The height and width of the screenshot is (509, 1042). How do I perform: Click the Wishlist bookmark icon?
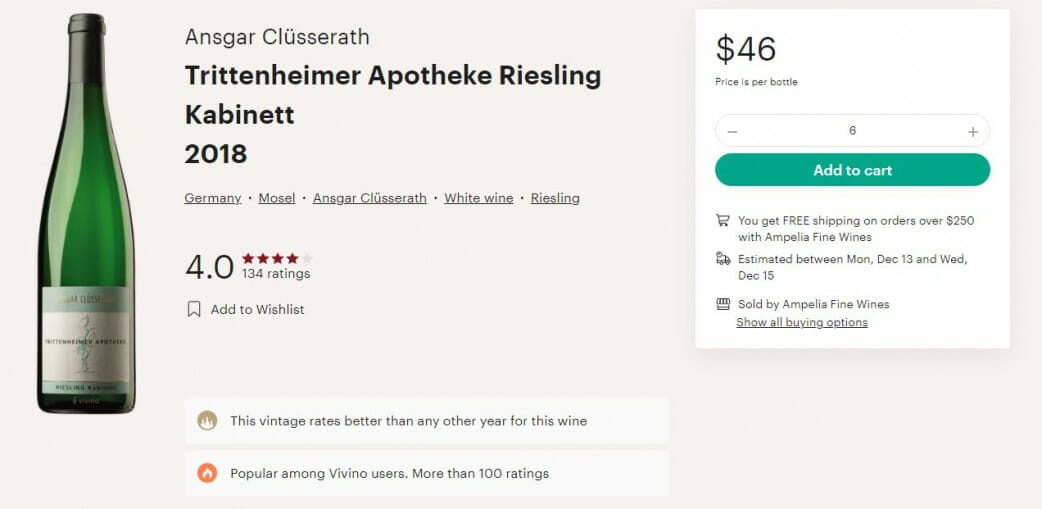[x=194, y=309]
